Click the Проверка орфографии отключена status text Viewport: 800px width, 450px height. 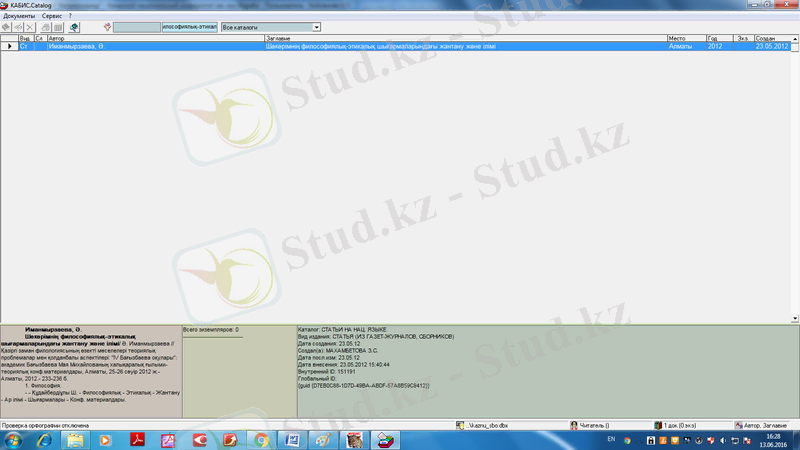[x=45, y=426]
